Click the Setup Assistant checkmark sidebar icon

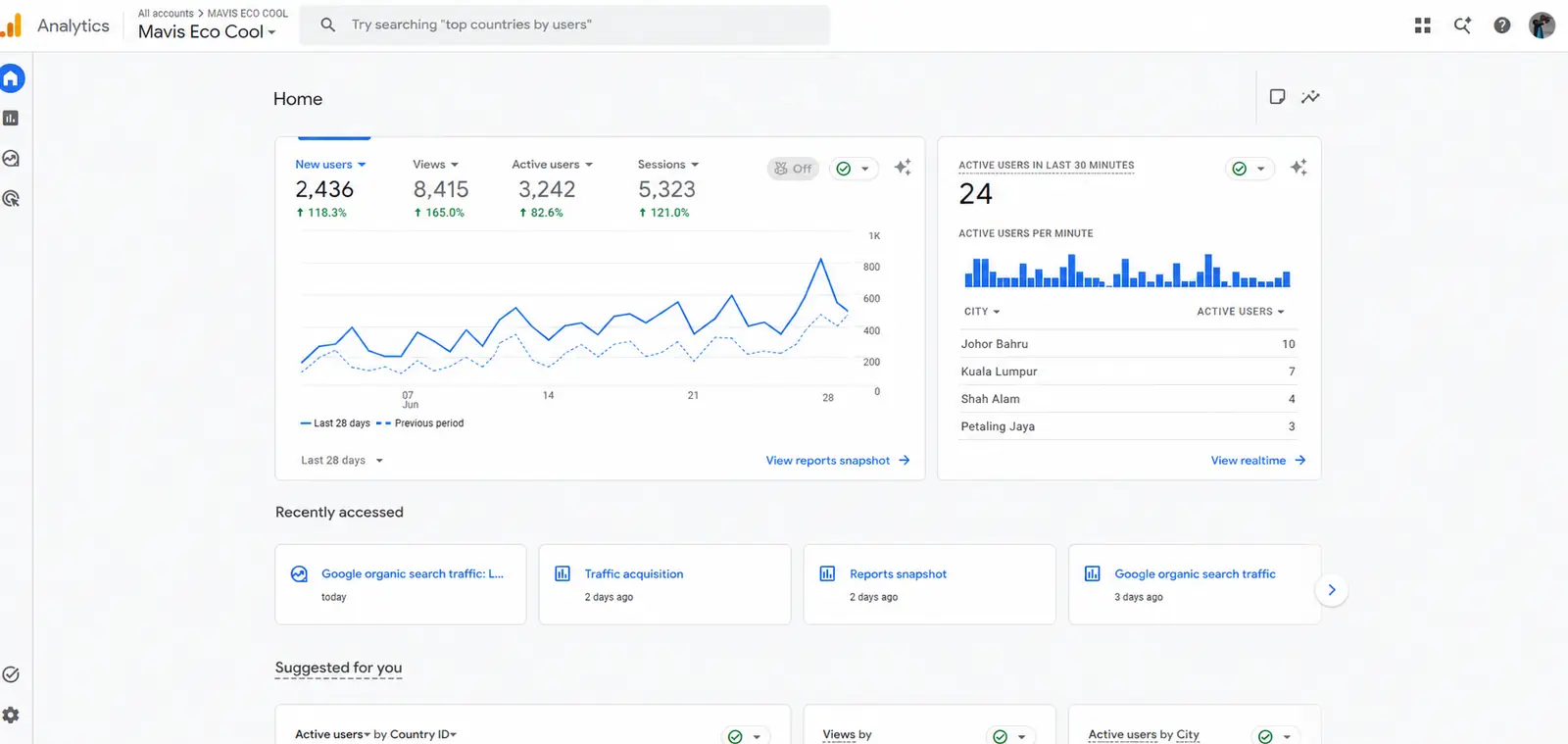11,674
